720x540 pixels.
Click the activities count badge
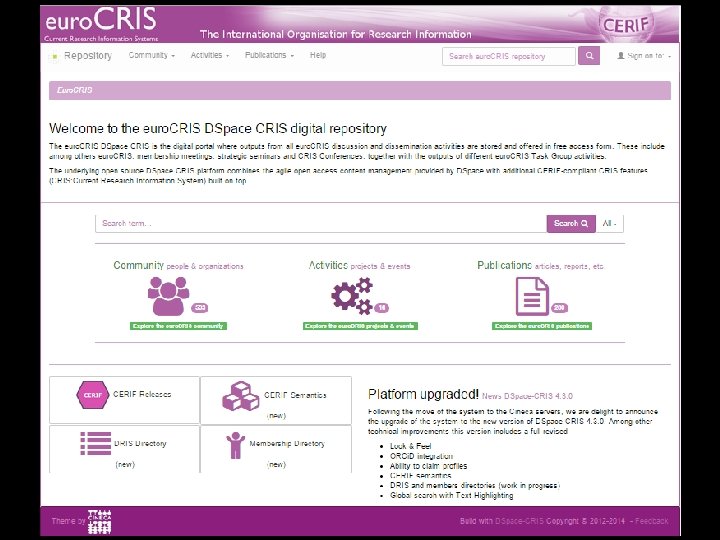(x=382, y=308)
